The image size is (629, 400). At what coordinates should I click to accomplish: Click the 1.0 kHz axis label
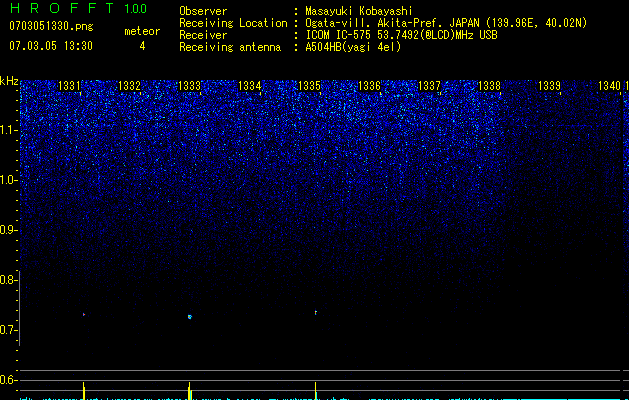pos(8,180)
